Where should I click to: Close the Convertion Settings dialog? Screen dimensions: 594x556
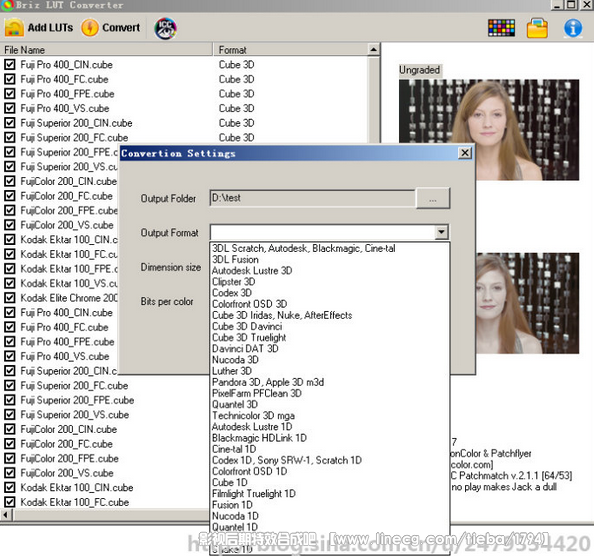[x=465, y=153]
